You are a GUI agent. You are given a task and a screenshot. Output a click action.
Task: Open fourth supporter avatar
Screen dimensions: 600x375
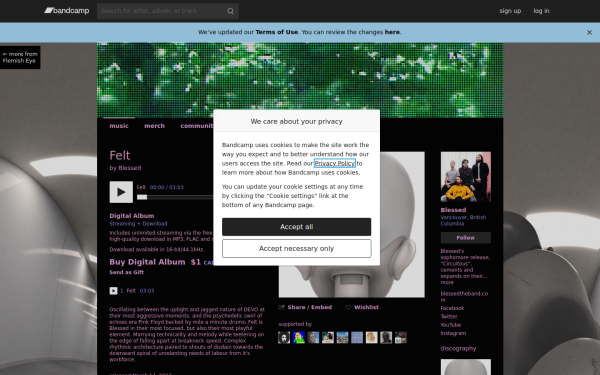pos(328,338)
